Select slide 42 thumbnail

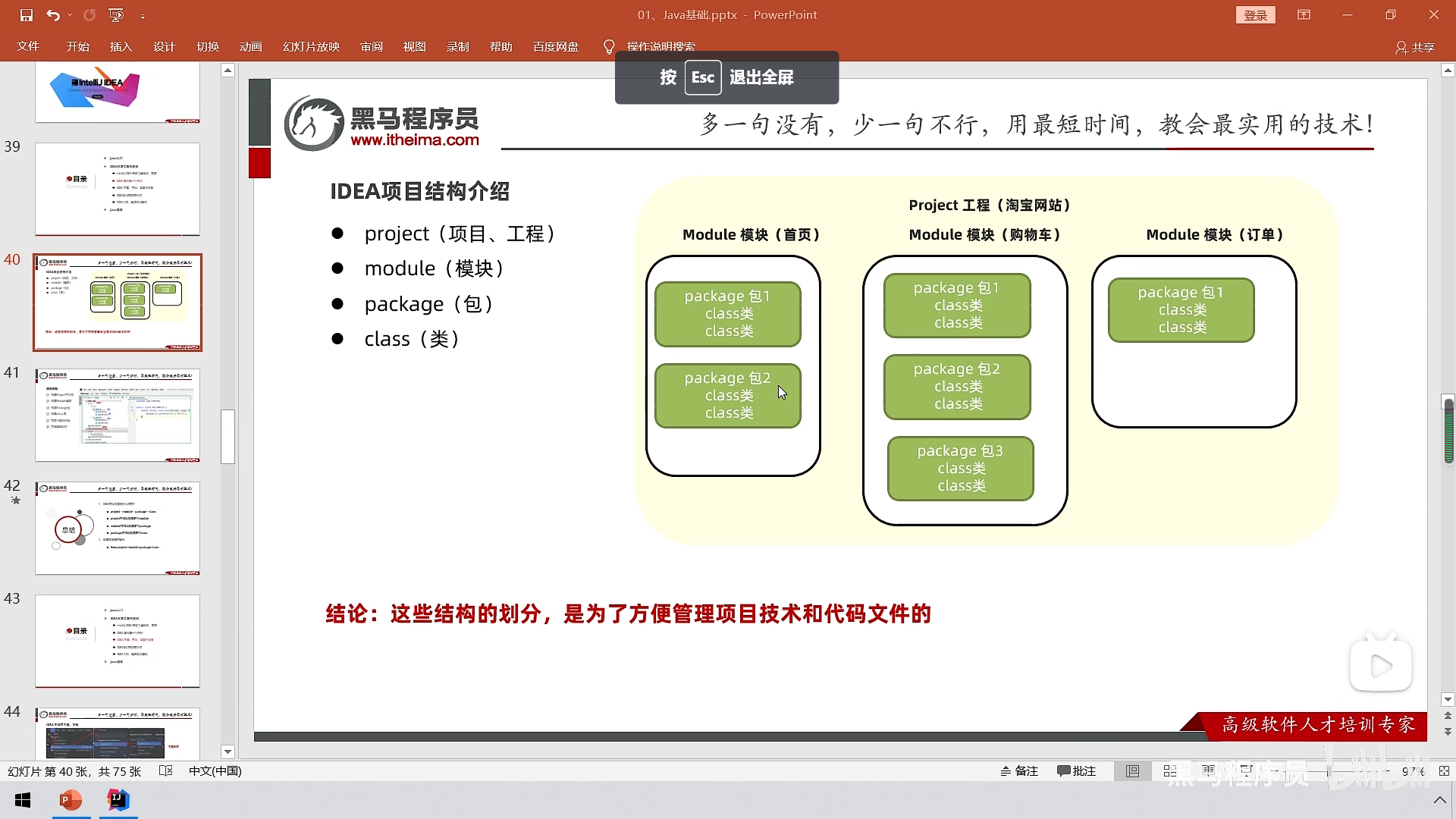pyautogui.click(x=118, y=529)
